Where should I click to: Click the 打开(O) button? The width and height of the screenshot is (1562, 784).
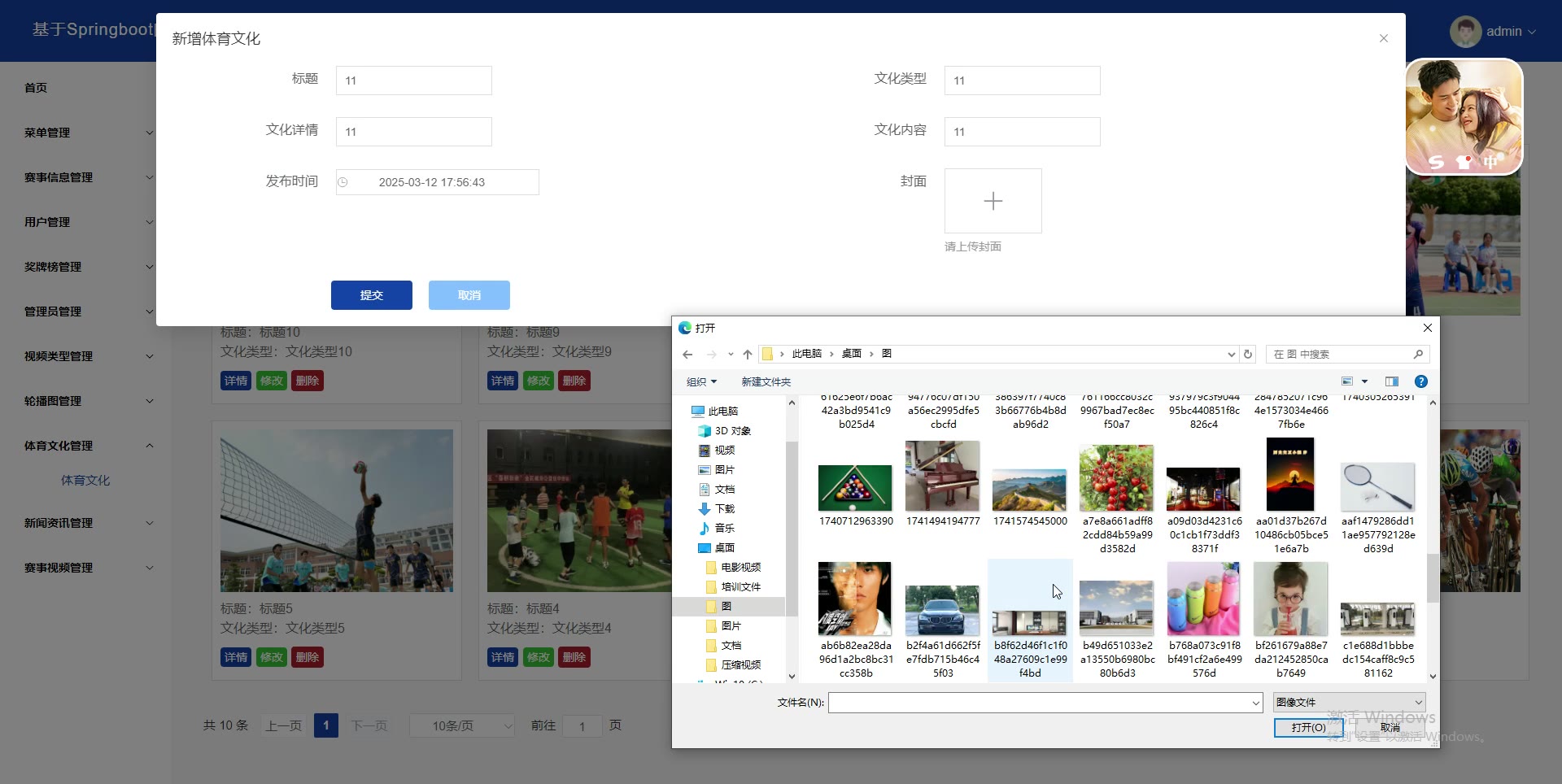coord(1307,727)
